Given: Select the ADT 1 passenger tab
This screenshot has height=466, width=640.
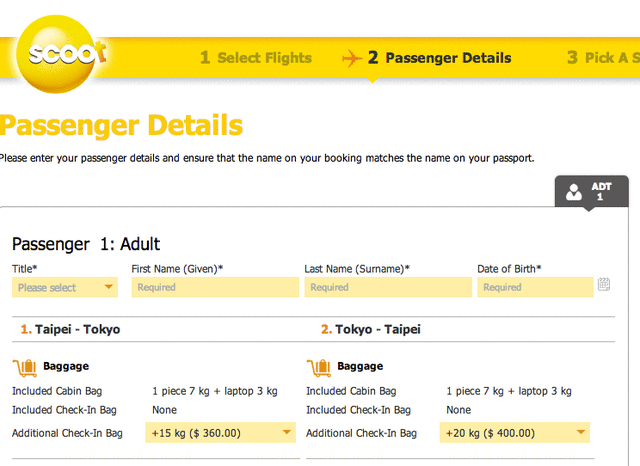Looking at the screenshot, I should (x=591, y=191).
